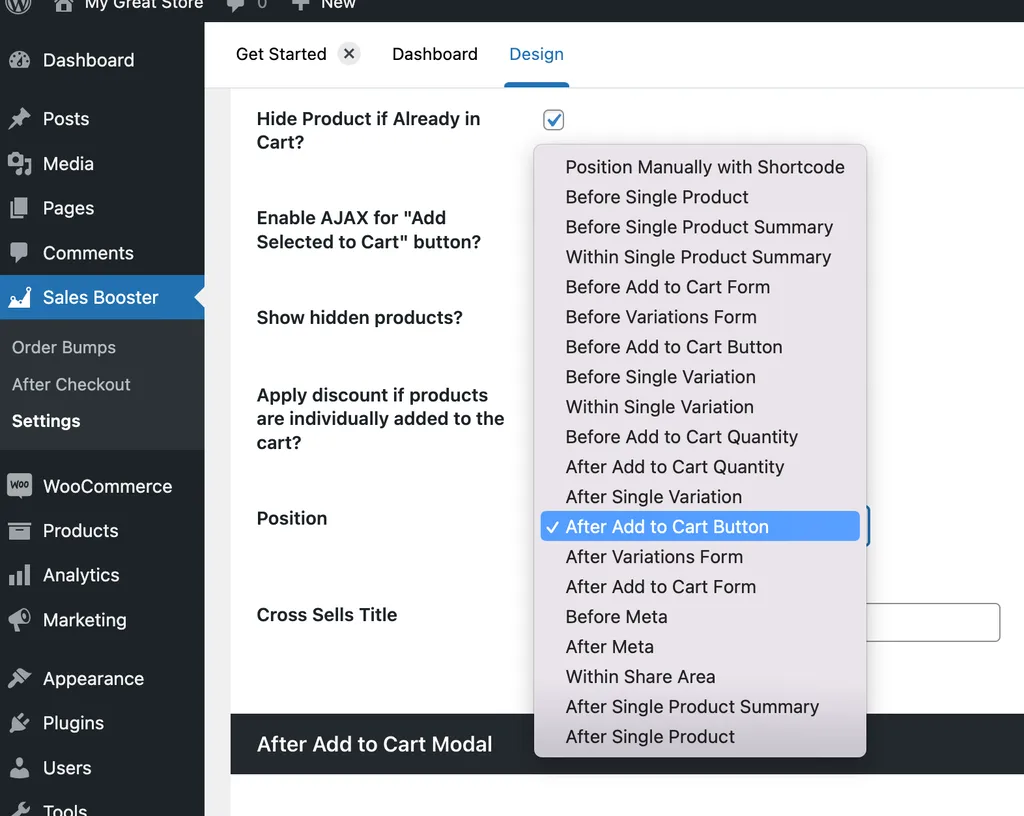Click the Cross Sells Title input field
Viewport: 1024px width, 816px height.
(x=933, y=622)
